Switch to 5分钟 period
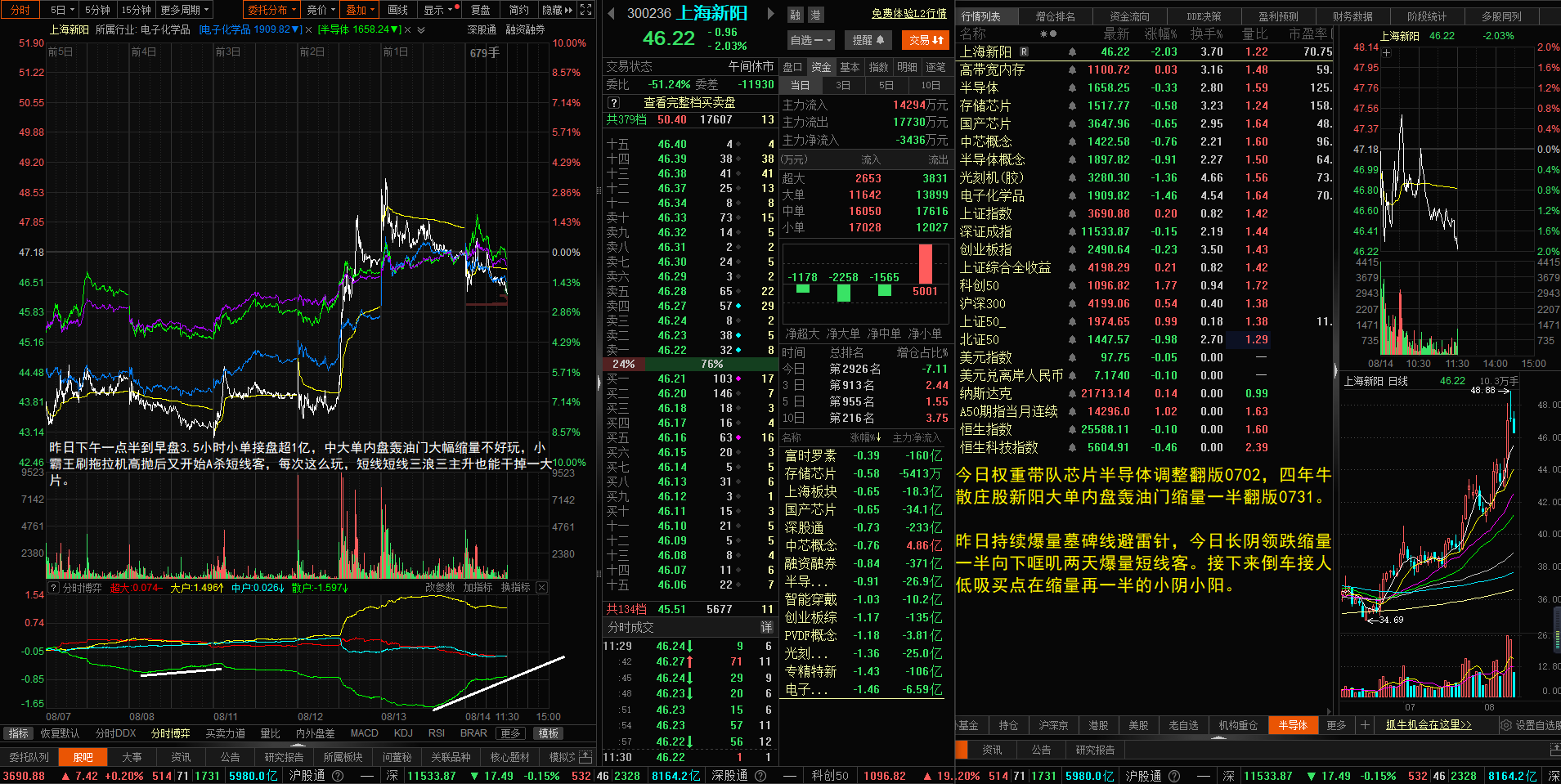The height and width of the screenshot is (784, 1561). 97,10
